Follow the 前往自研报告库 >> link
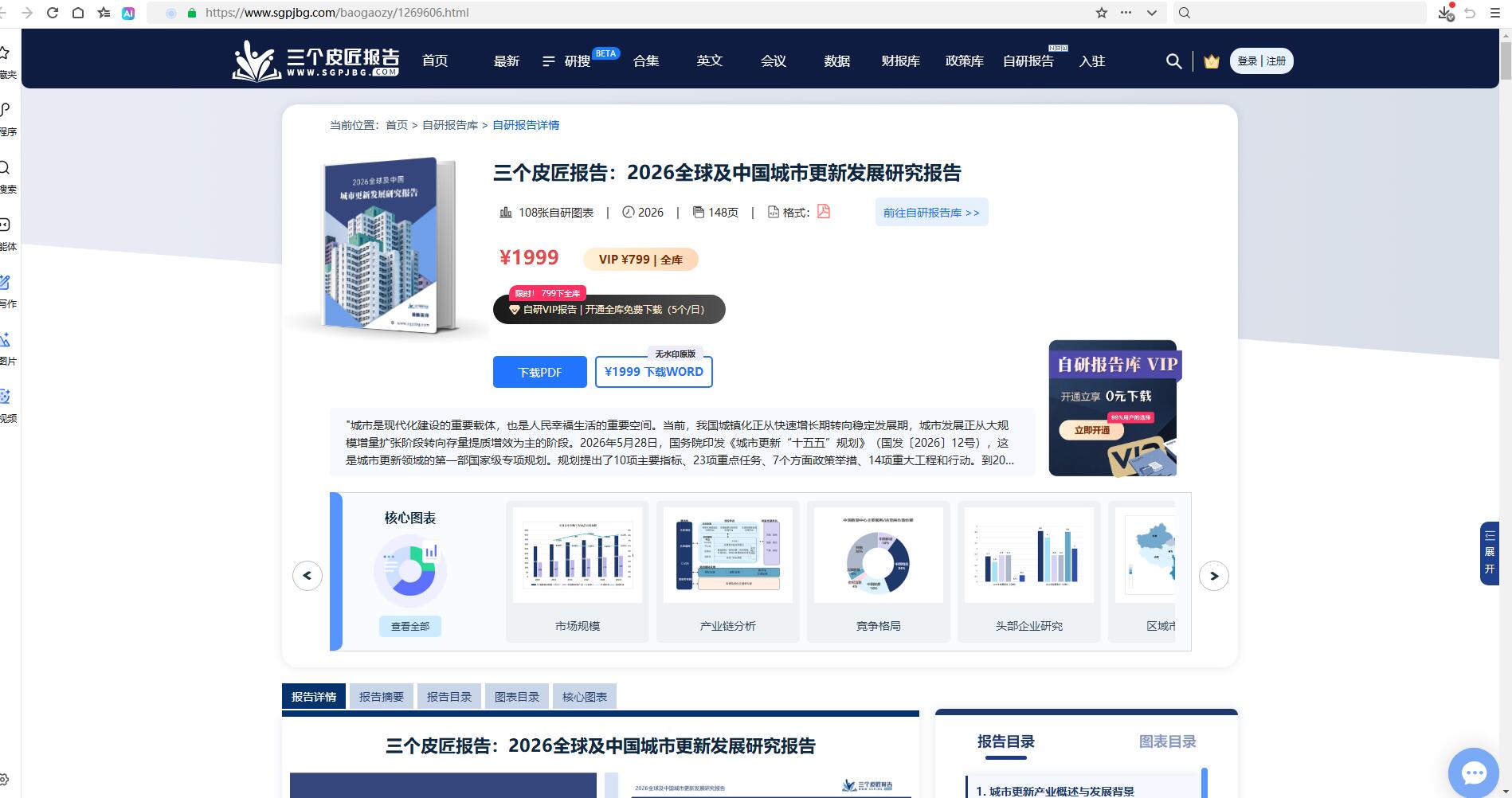The width and height of the screenshot is (1512, 798). tap(931, 213)
